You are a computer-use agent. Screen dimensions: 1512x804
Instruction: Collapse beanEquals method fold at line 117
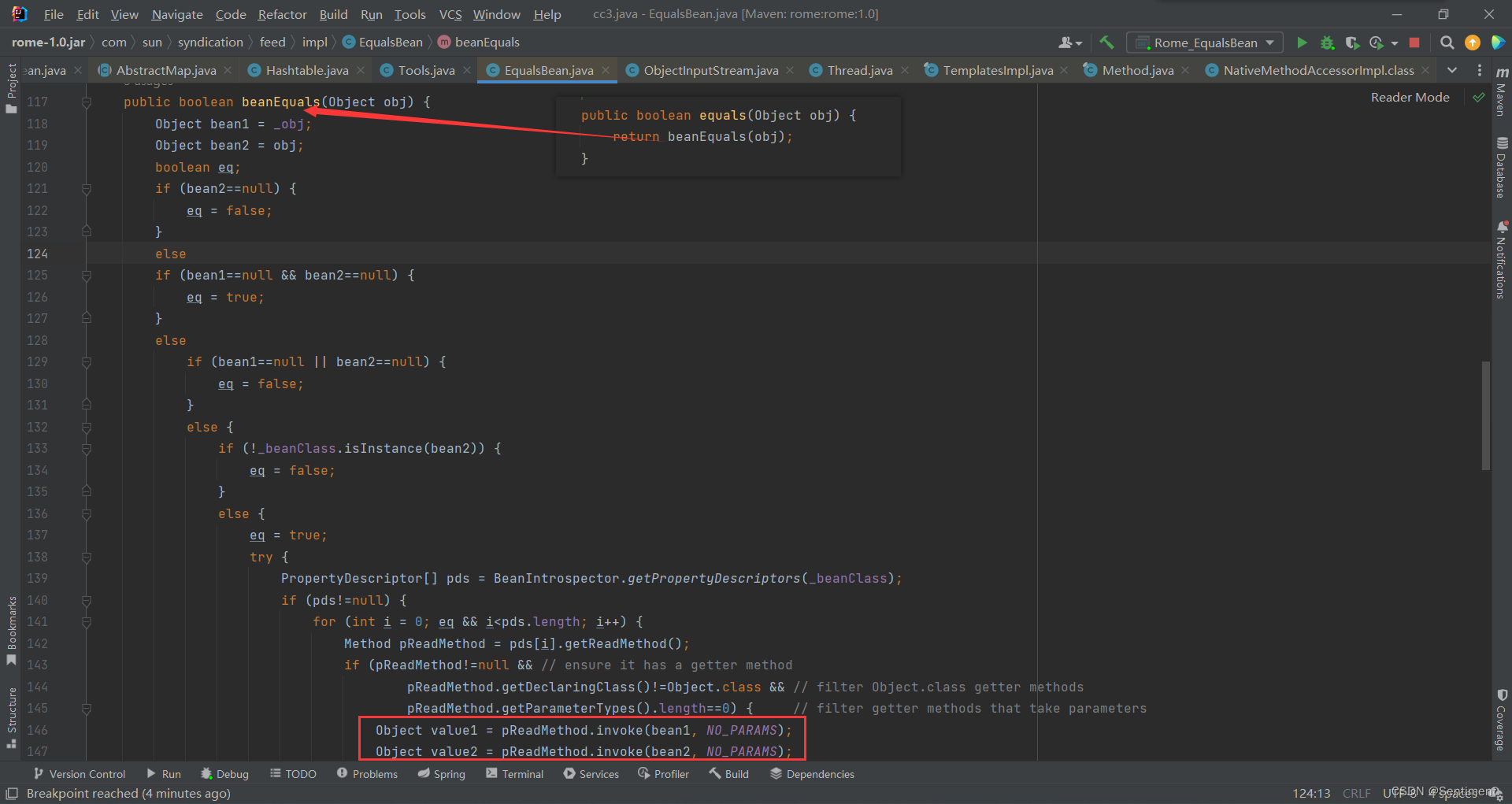(x=87, y=102)
